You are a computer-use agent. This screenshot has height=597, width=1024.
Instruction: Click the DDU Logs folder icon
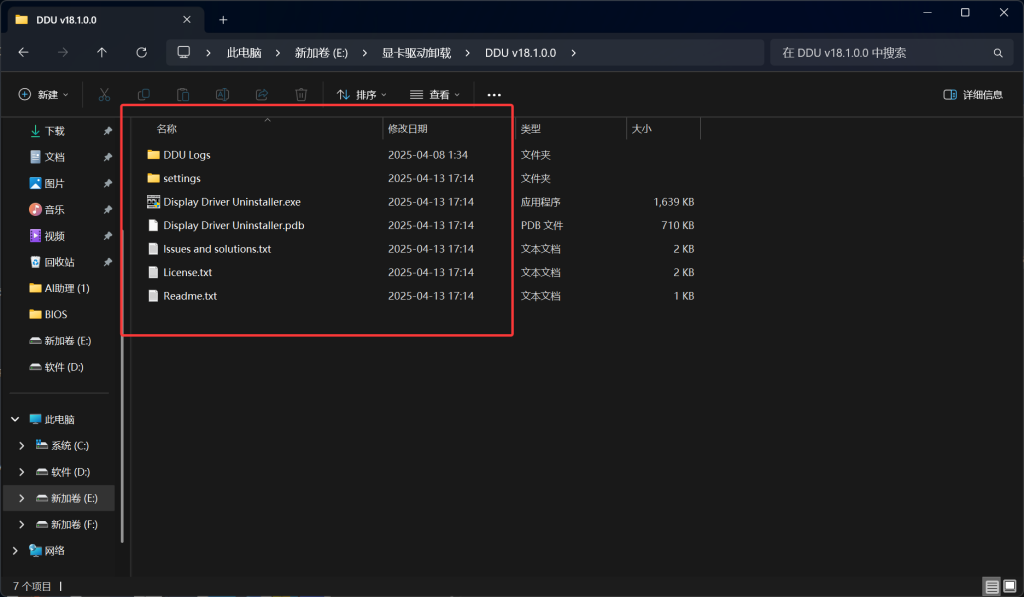(x=153, y=155)
